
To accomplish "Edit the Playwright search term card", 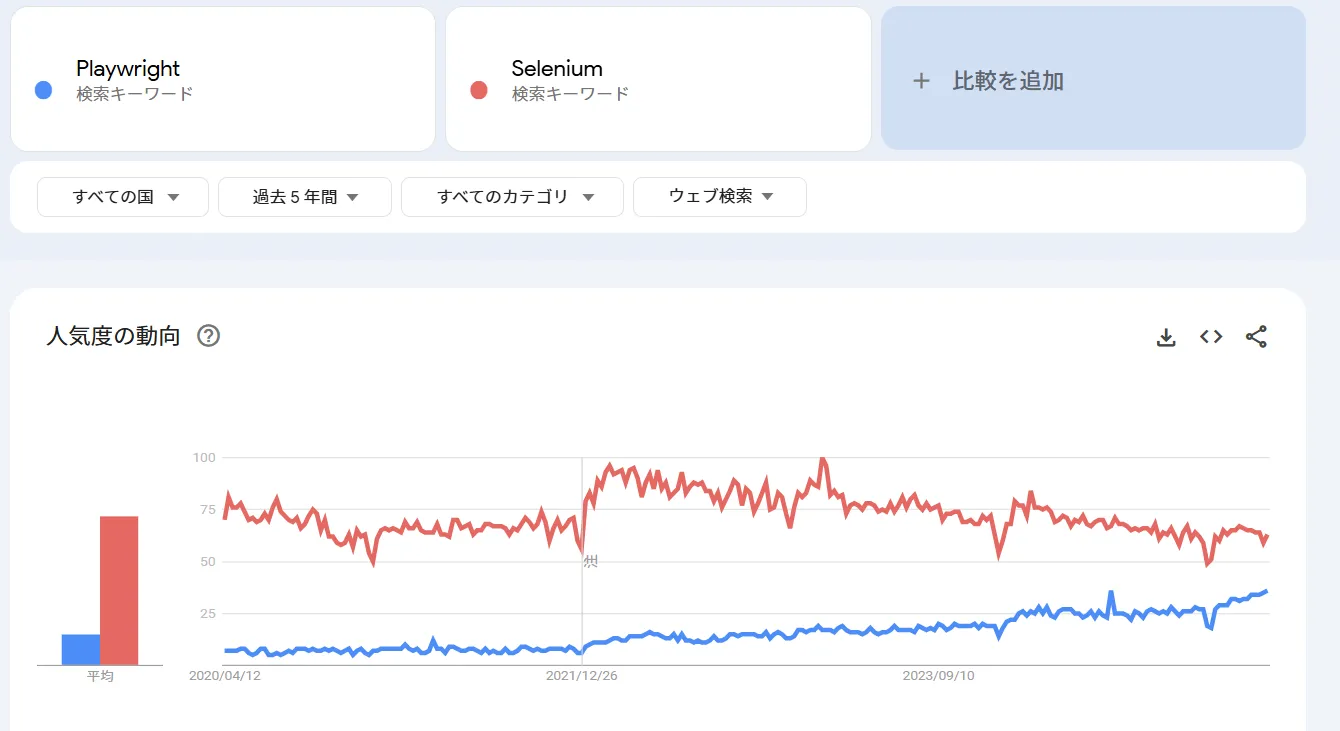I will pos(223,79).
